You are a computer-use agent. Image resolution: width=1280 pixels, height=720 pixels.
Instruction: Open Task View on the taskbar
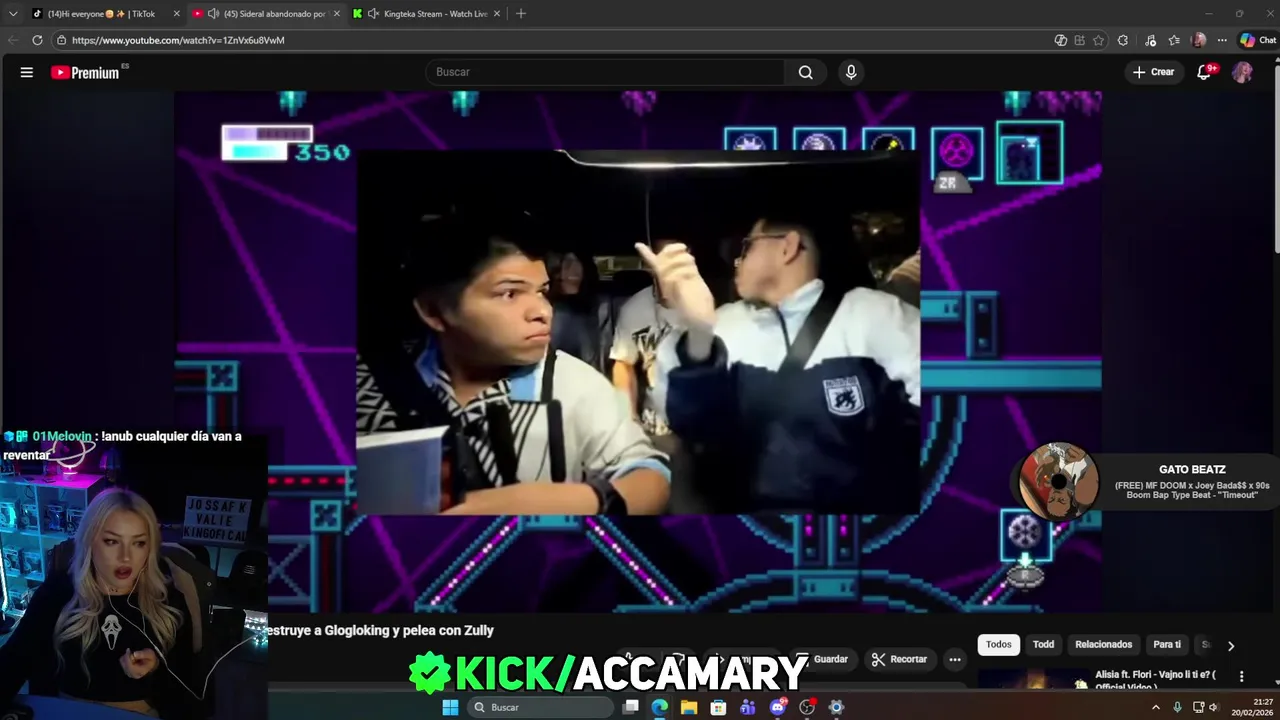tap(631, 707)
